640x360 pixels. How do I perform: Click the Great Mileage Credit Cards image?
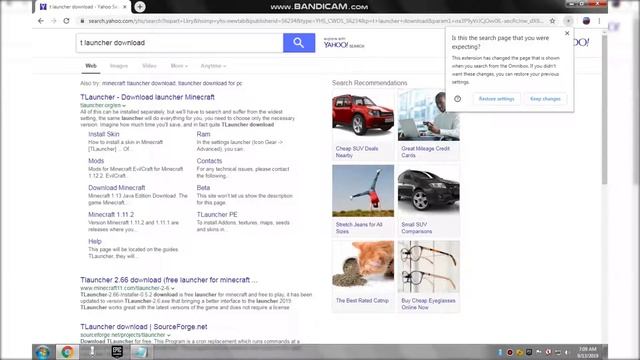429,116
